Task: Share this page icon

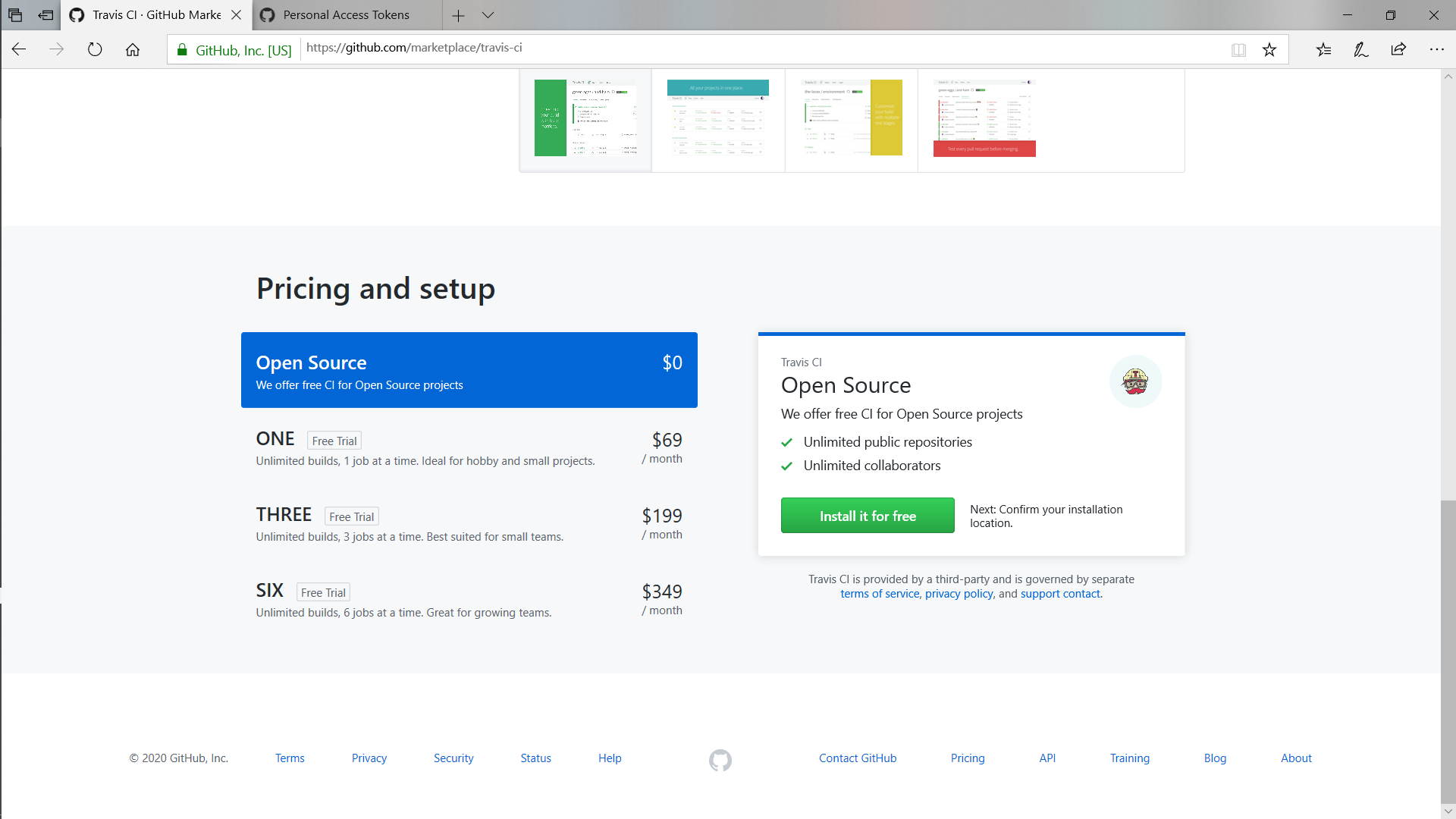Action: [x=1398, y=50]
